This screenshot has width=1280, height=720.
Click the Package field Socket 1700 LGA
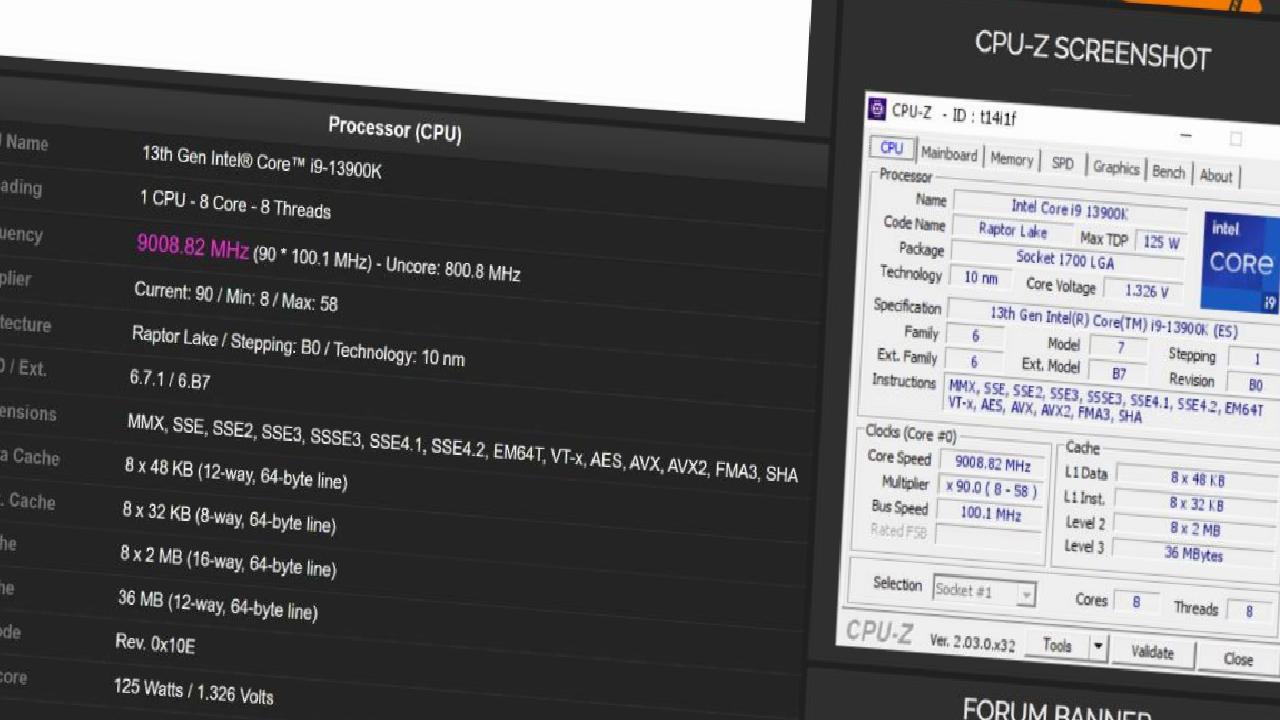pyautogui.click(x=1068, y=260)
